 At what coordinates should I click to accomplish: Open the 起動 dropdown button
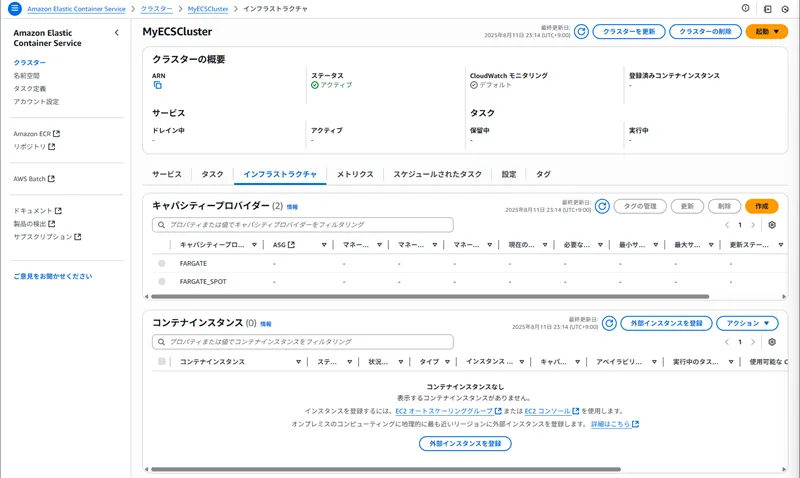[767, 32]
